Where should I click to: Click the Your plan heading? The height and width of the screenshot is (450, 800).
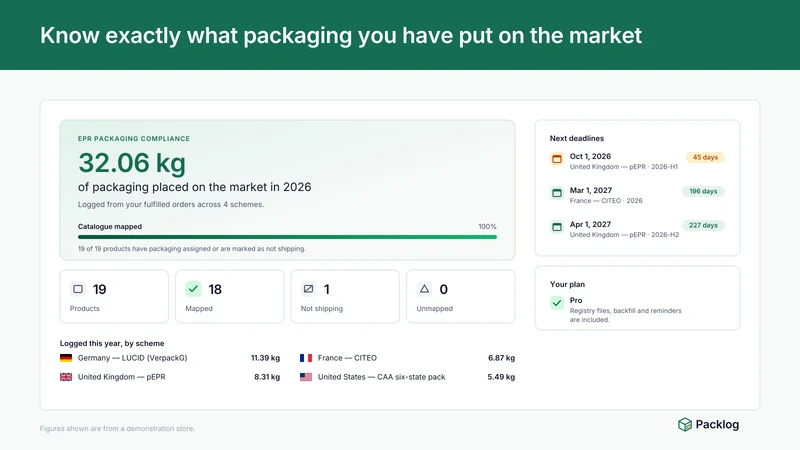point(567,284)
